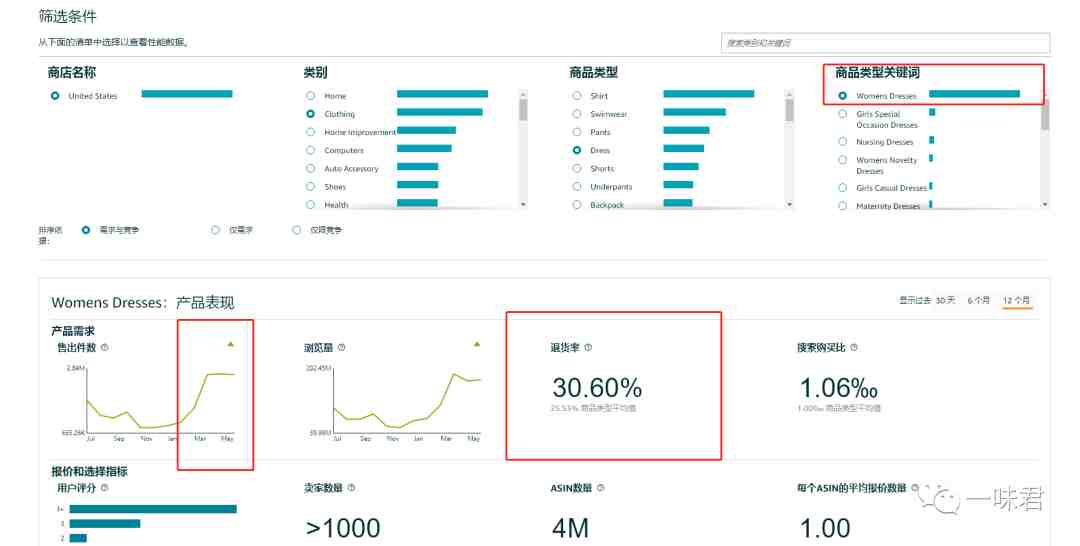The height and width of the screenshot is (546, 1080).
Task: Click info icon next to 用户评分
Action: tap(105, 487)
